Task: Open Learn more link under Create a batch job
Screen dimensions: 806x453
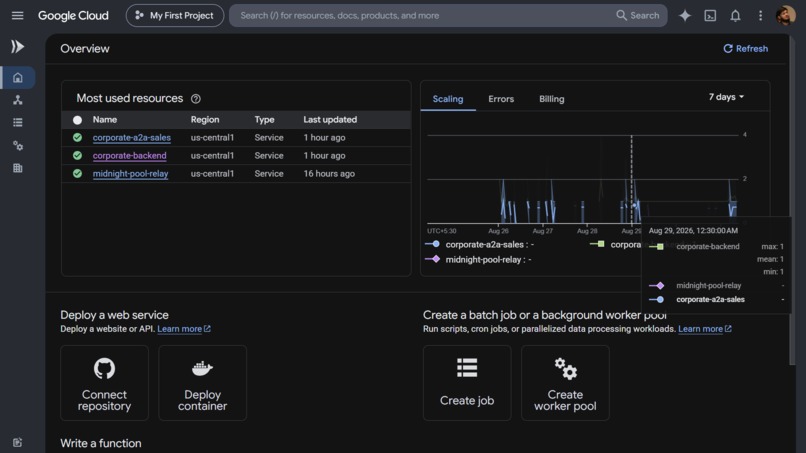Action: (704, 329)
